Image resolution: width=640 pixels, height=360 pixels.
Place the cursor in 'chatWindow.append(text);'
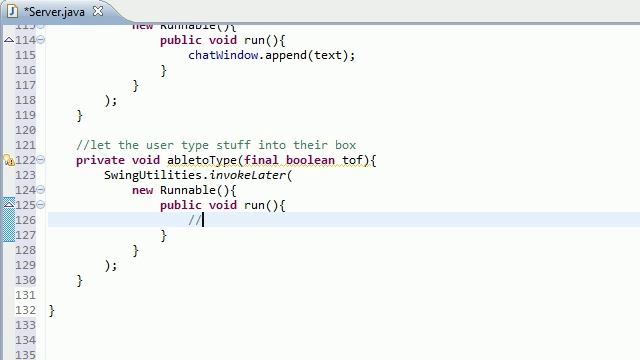pyautogui.click(x=271, y=55)
